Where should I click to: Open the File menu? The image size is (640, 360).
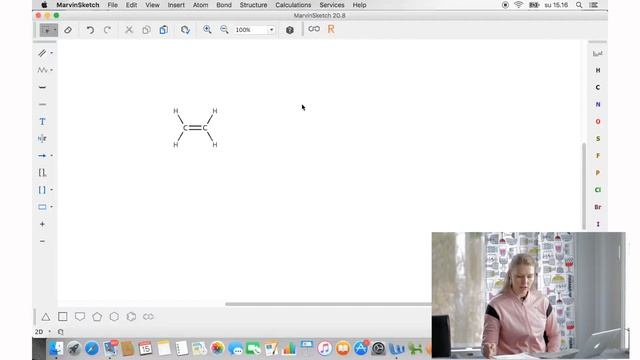pos(113,5)
